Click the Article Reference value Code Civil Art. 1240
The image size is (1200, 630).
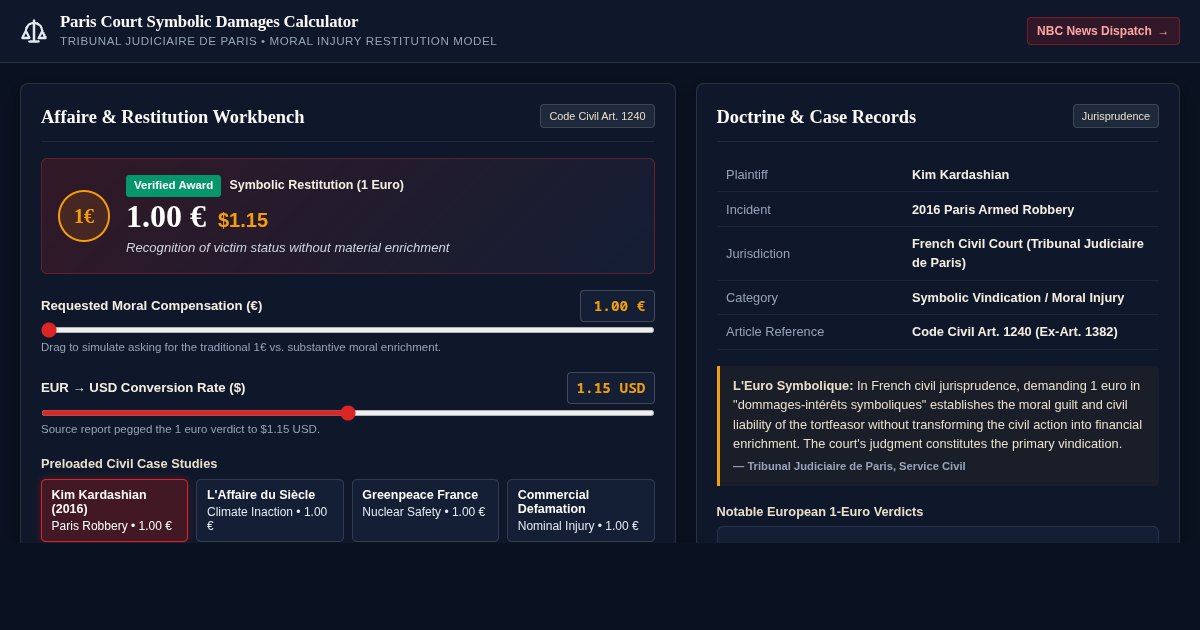tap(1015, 331)
